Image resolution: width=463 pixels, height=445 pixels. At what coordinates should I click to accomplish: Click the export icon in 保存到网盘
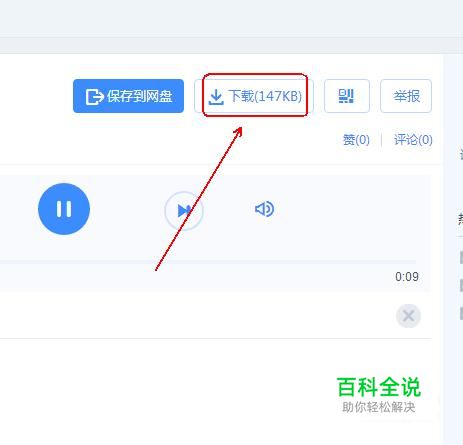point(94,97)
